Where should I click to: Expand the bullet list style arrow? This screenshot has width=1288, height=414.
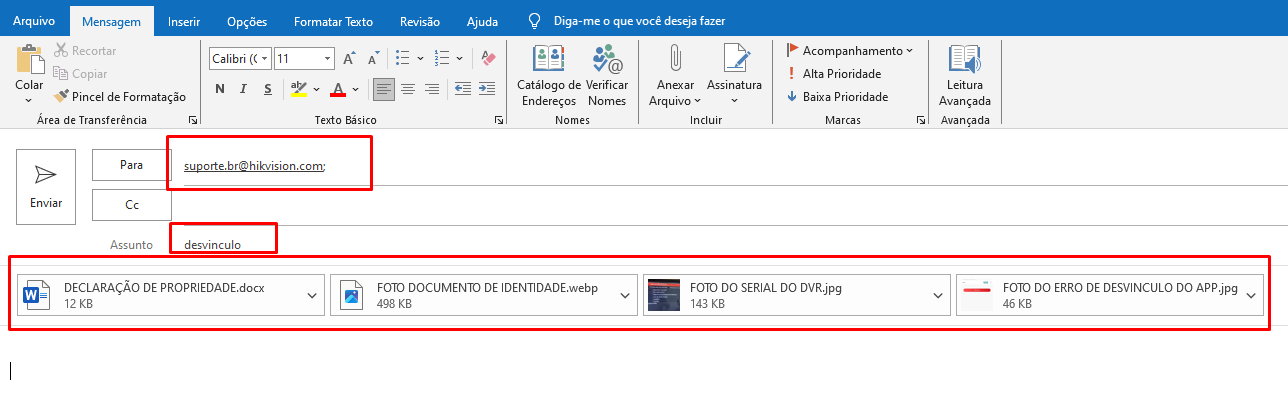pyautogui.click(x=420, y=59)
